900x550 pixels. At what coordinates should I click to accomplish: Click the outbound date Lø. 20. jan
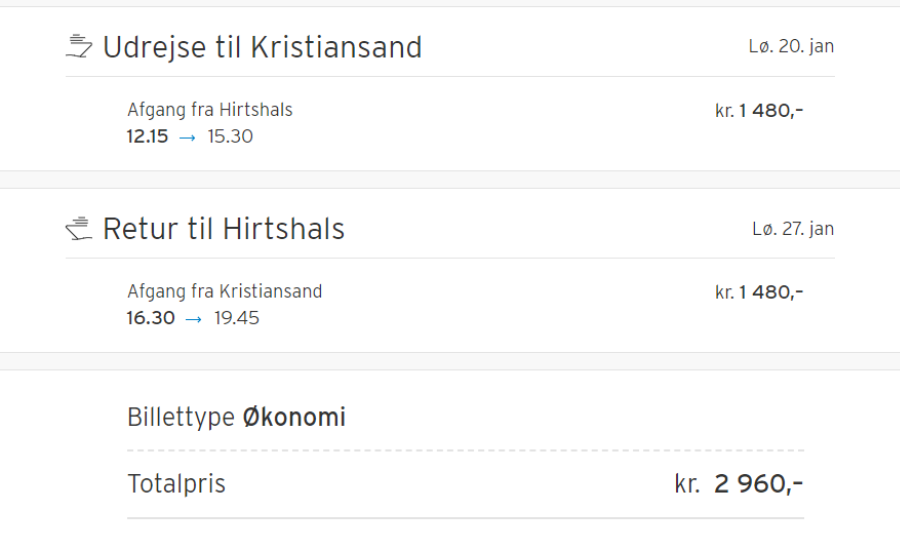(791, 47)
